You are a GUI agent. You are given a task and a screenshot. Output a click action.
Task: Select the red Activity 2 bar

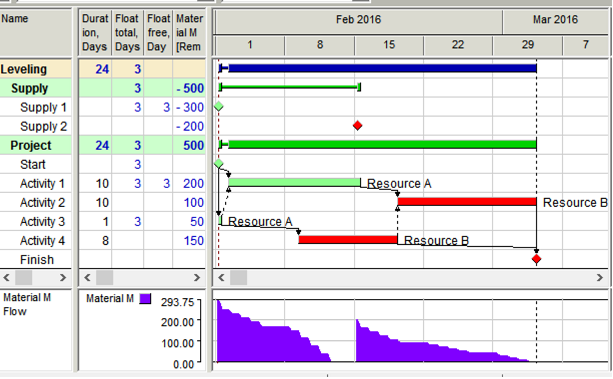[x=467, y=202]
